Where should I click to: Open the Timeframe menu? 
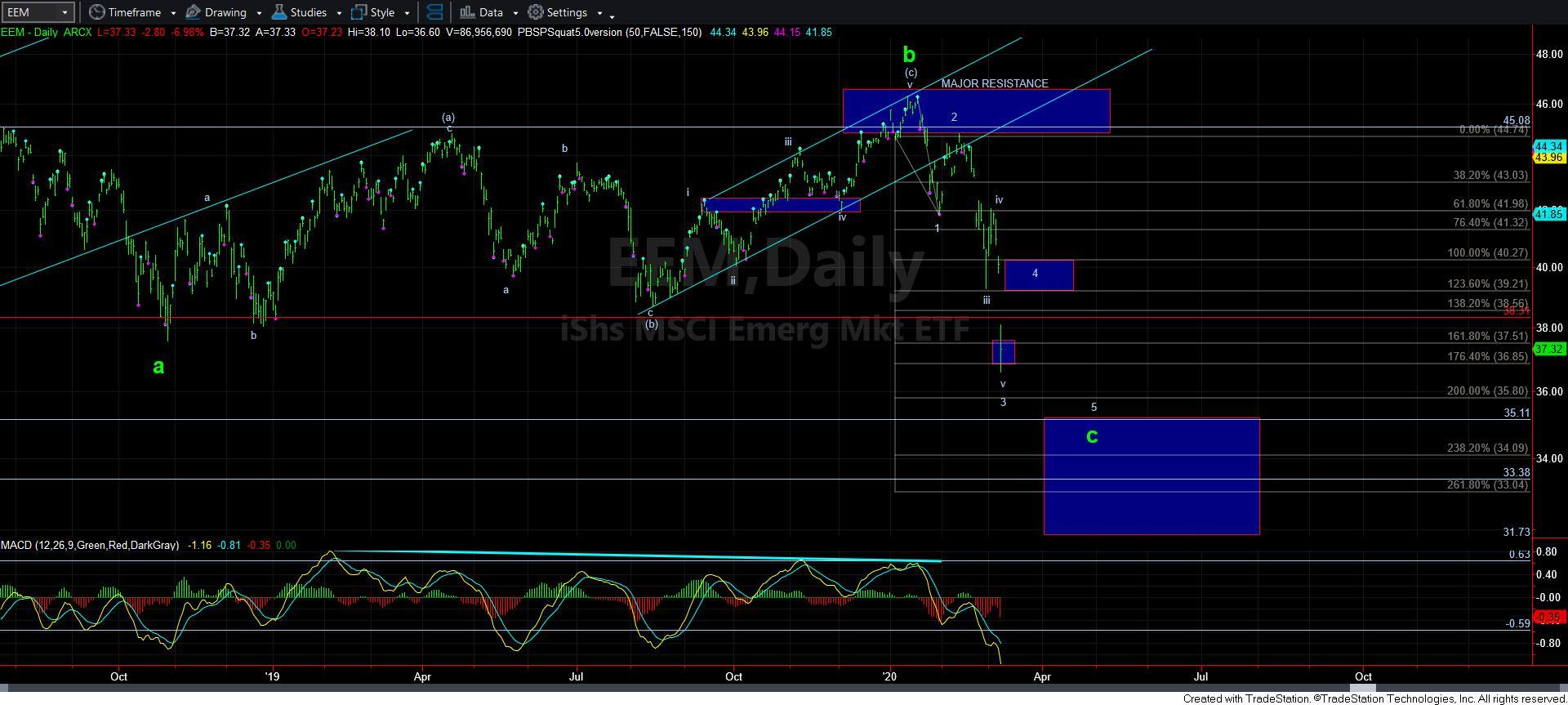(x=133, y=12)
